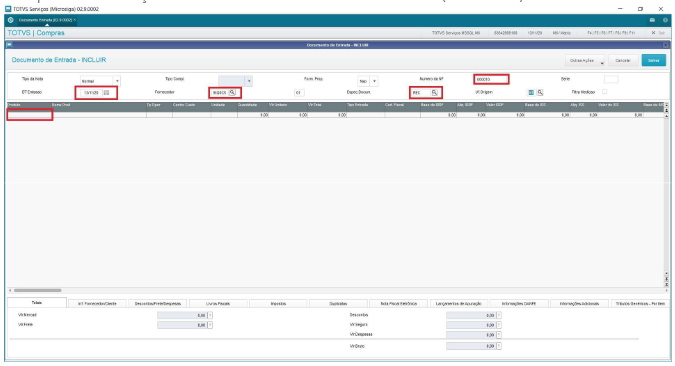
Task: Click the Quantidade cell in the first grid row
Action: pyautogui.click(x=253, y=115)
